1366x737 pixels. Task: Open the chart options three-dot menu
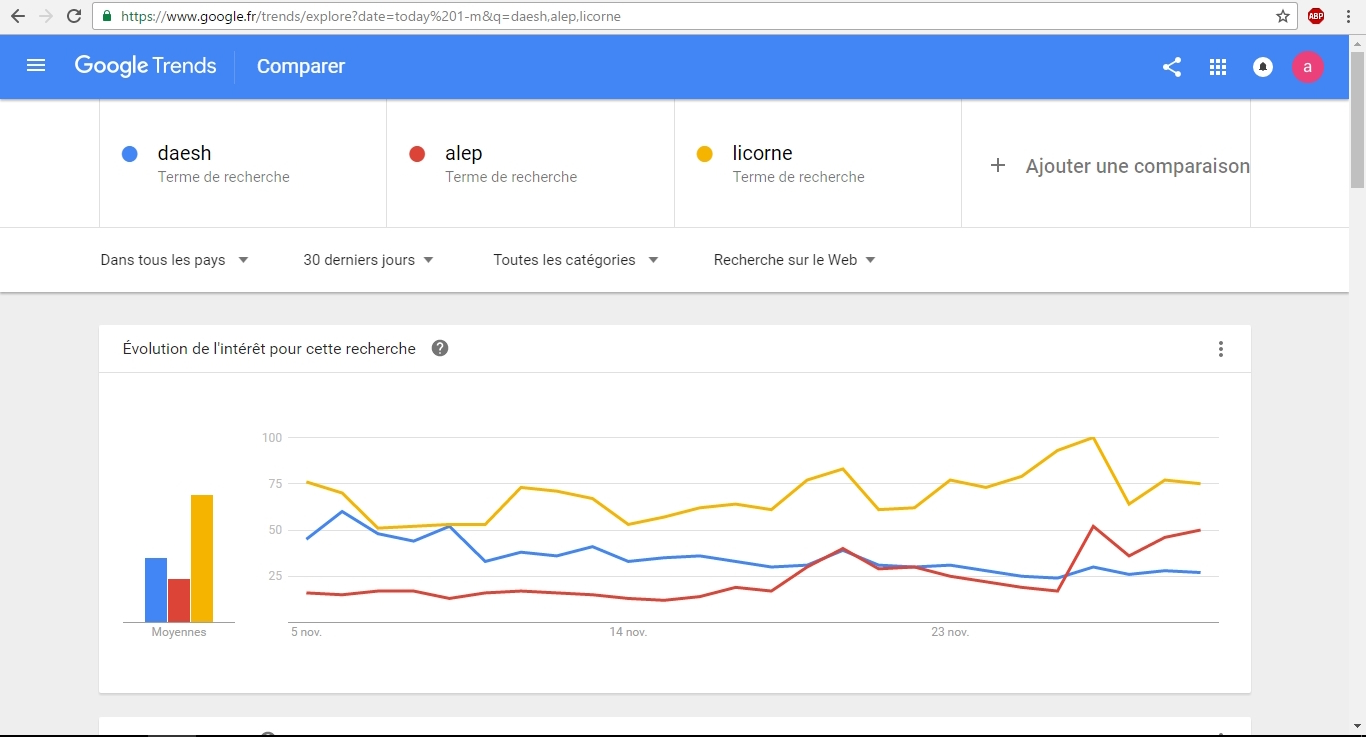(x=1220, y=349)
